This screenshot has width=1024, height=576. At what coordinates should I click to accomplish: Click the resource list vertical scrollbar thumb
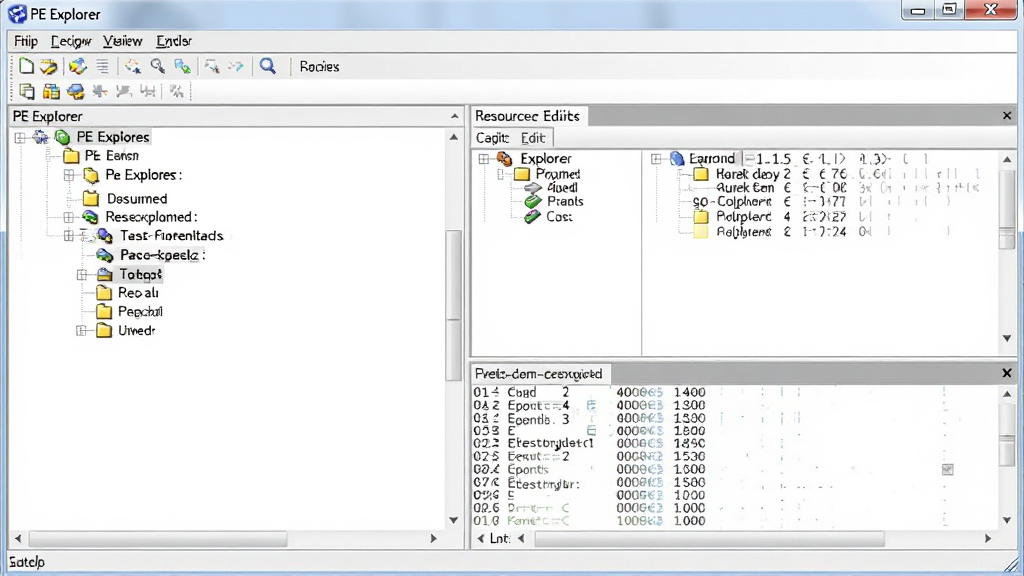[x=1007, y=211]
